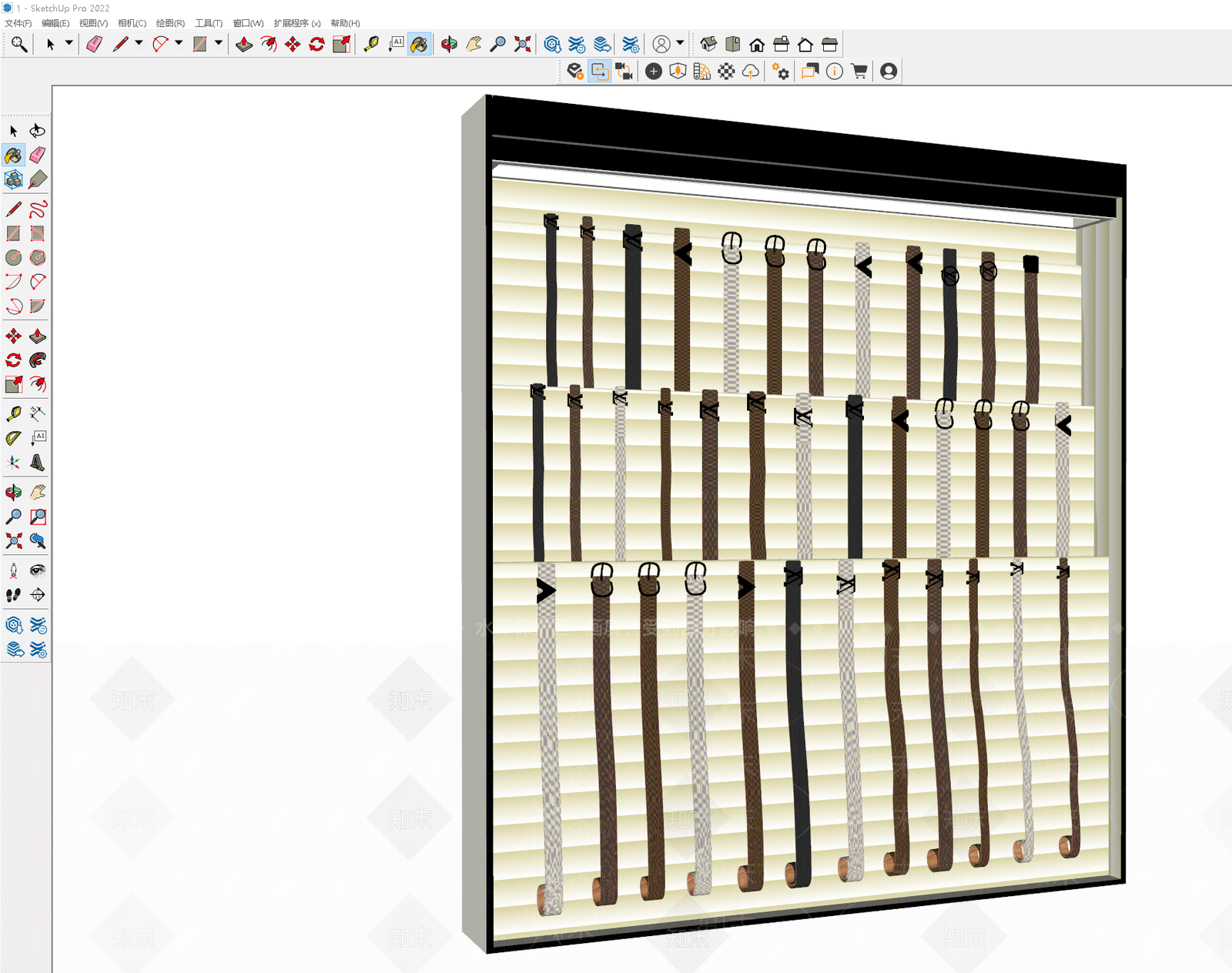Select the Circle tool
Image resolution: width=1232 pixels, height=973 pixels.
click(x=13, y=258)
